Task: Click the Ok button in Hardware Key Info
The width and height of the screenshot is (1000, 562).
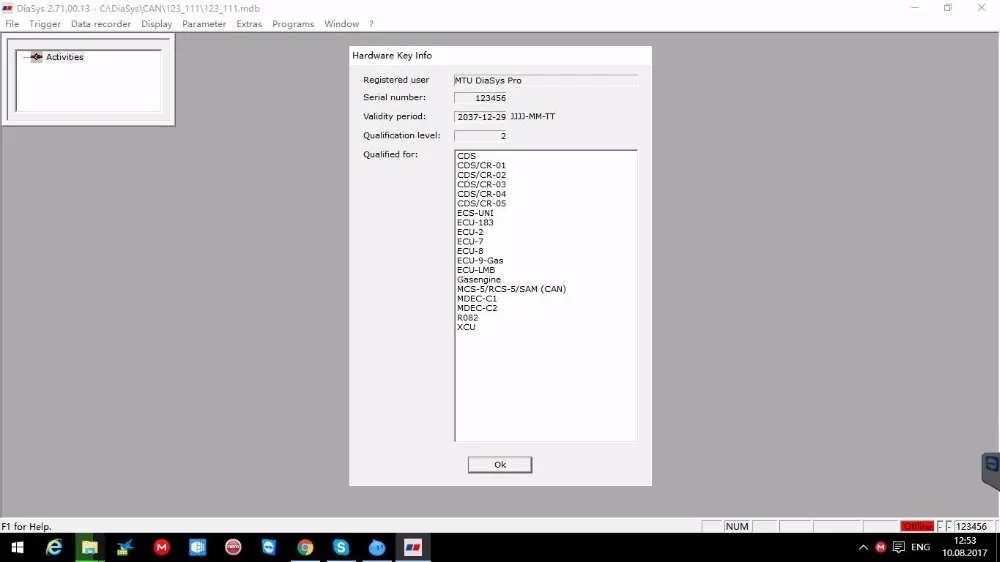Action: tap(499, 464)
